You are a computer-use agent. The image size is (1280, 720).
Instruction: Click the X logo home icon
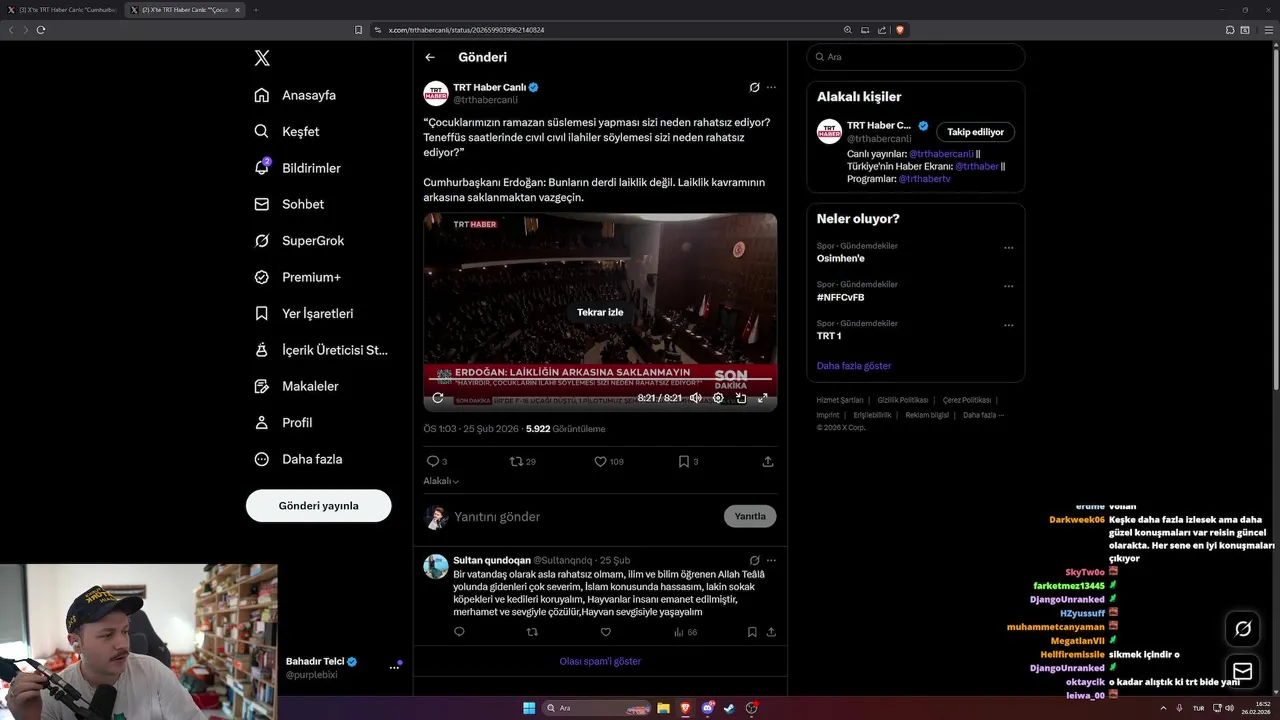pyautogui.click(x=262, y=58)
